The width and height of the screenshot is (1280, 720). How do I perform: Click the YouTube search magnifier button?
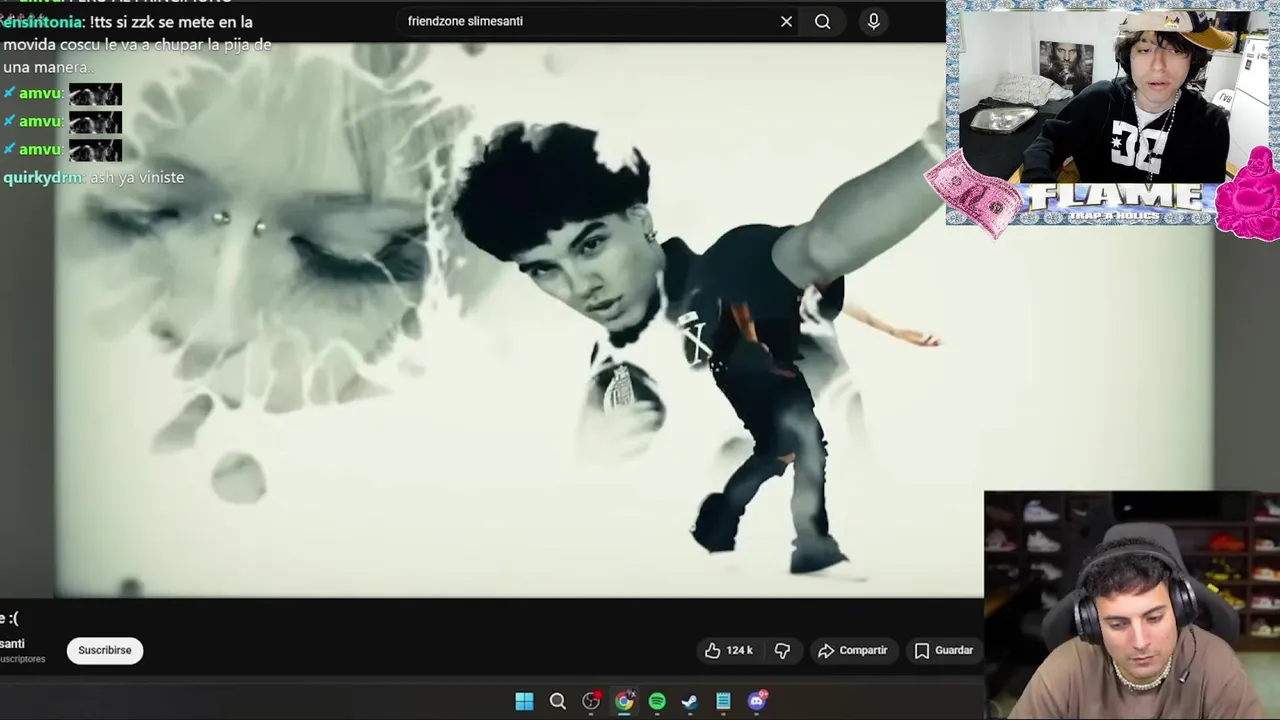point(822,21)
